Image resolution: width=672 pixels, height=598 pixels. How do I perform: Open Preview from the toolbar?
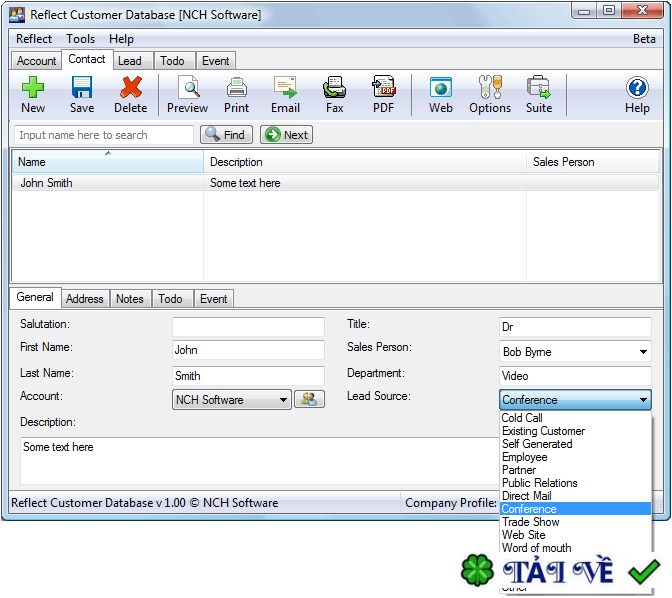[187, 88]
